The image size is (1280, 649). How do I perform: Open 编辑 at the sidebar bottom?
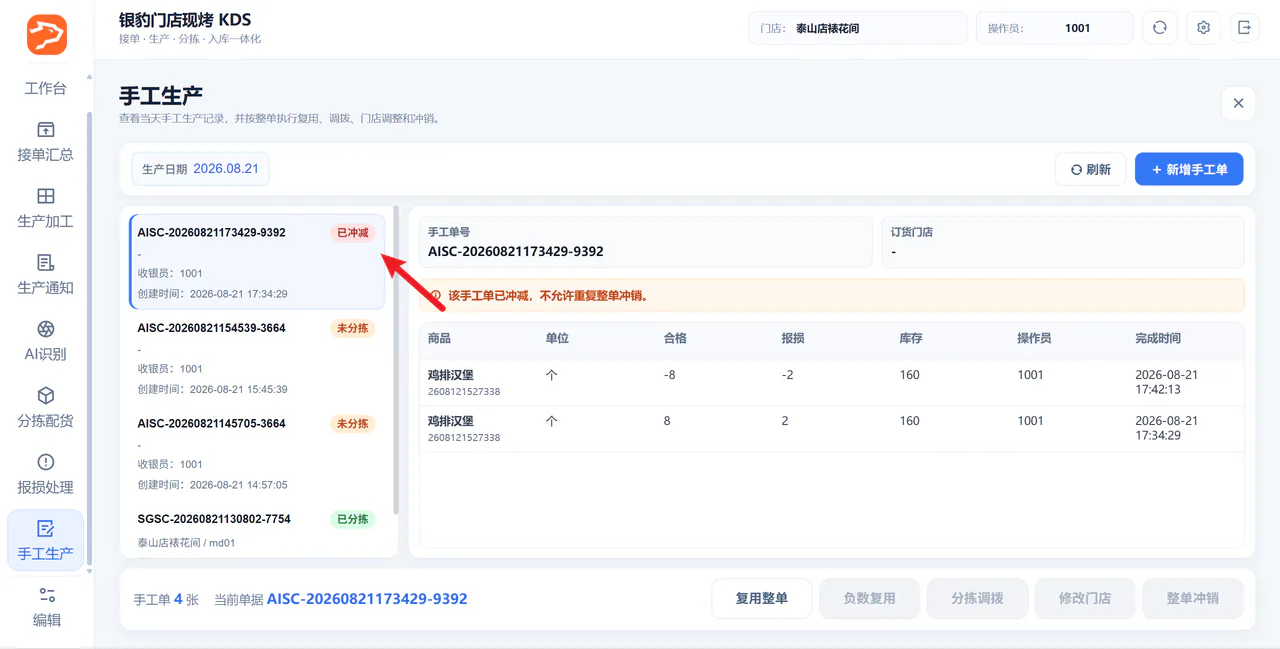point(45,607)
